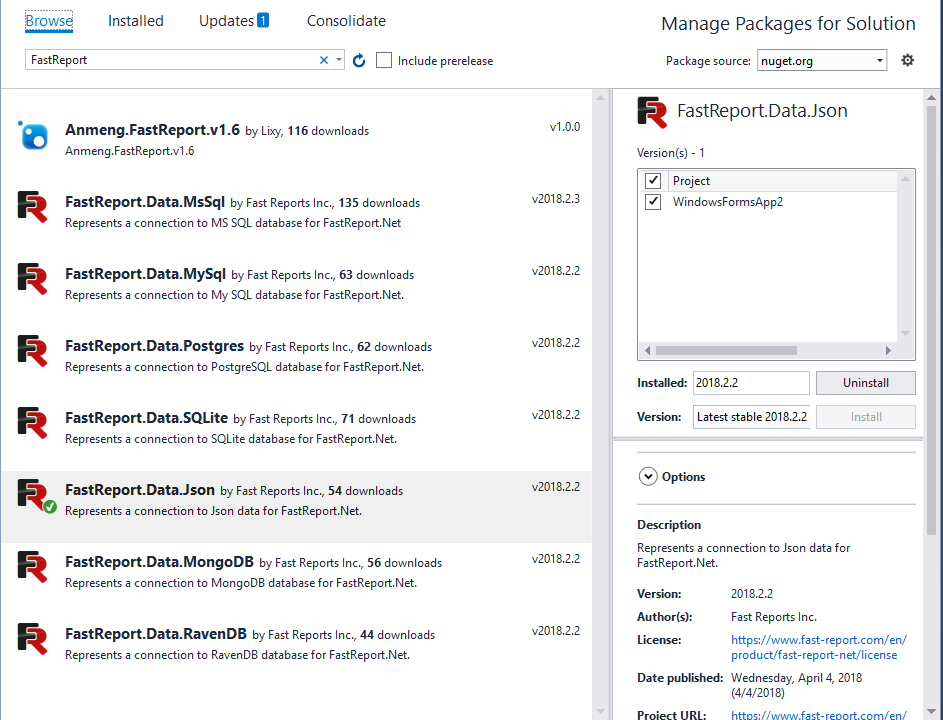
Task: Click the details pane scroll up arrow
Action: click(x=931, y=97)
